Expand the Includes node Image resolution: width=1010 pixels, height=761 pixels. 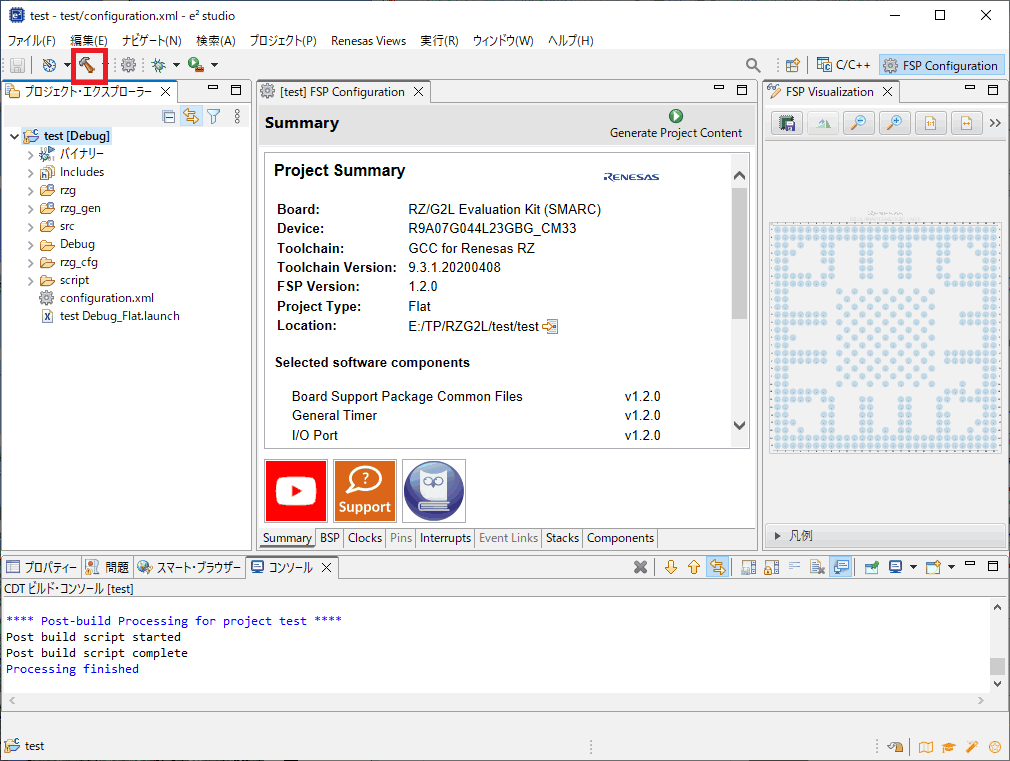click(30, 173)
